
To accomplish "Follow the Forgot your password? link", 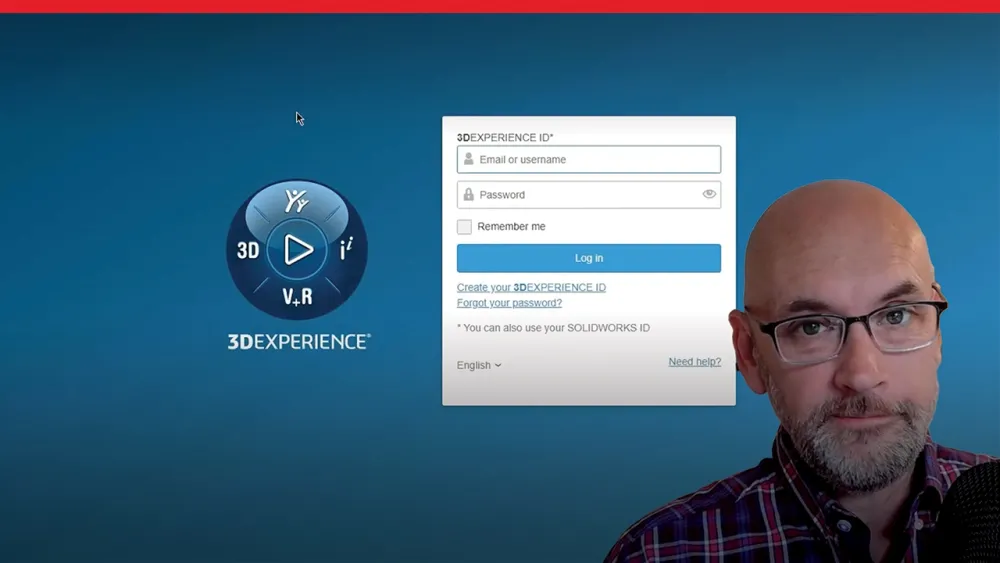I will point(509,303).
